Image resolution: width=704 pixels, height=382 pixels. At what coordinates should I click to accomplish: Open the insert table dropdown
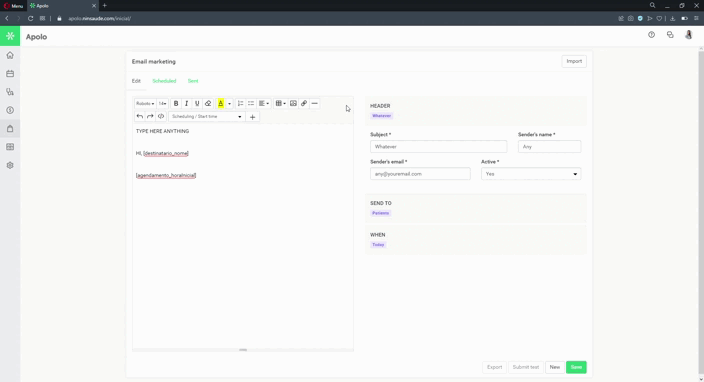tap(281, 104)
